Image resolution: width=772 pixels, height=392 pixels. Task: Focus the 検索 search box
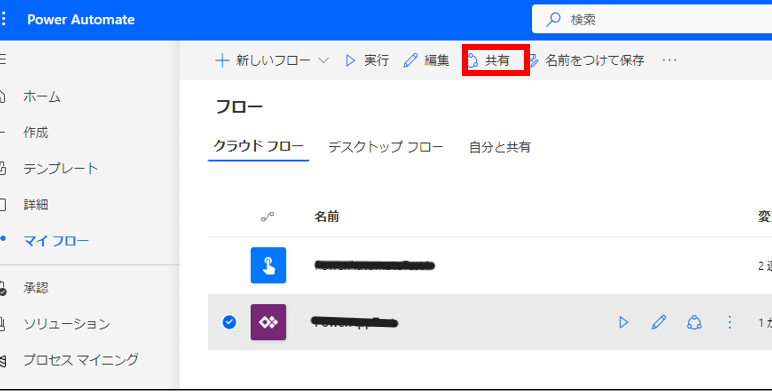click(652, 20)
